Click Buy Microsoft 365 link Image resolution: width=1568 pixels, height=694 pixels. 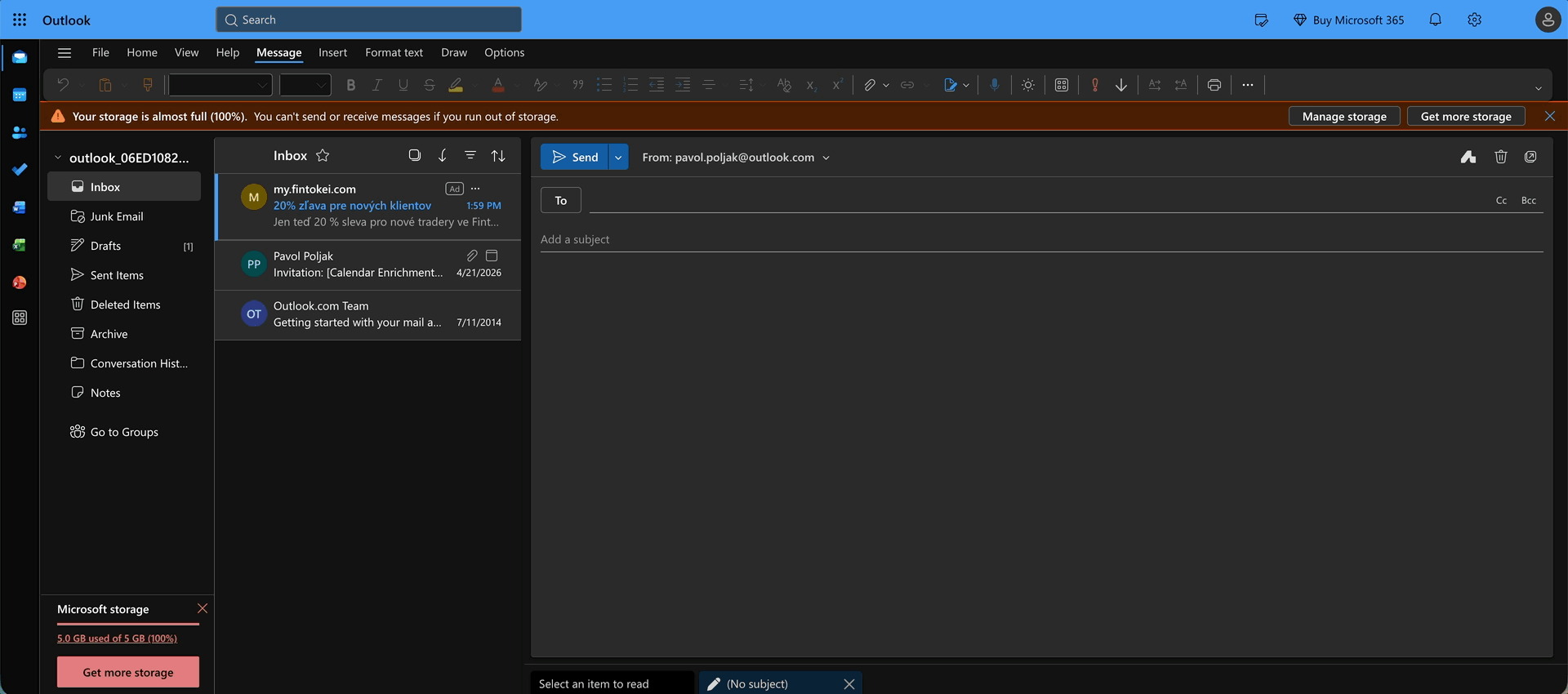pos(1348,20)
